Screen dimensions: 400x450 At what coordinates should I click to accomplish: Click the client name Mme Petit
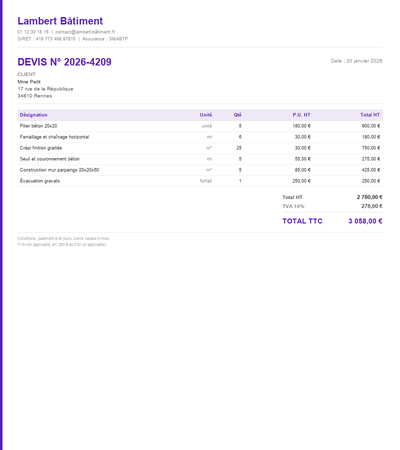(x=29, y=82)
